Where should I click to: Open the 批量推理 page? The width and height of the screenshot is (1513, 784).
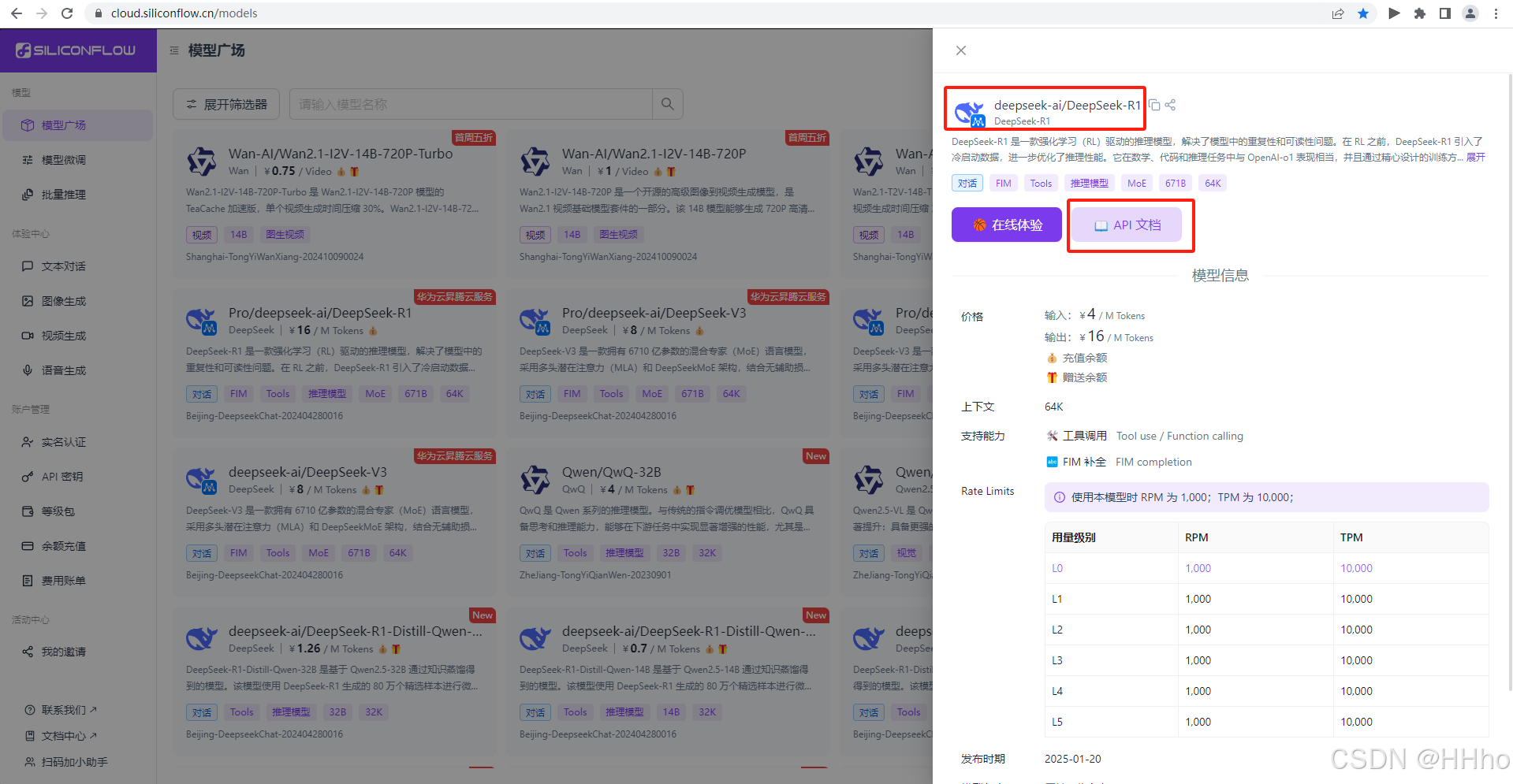pyautogui.click(x=61, y=195)
